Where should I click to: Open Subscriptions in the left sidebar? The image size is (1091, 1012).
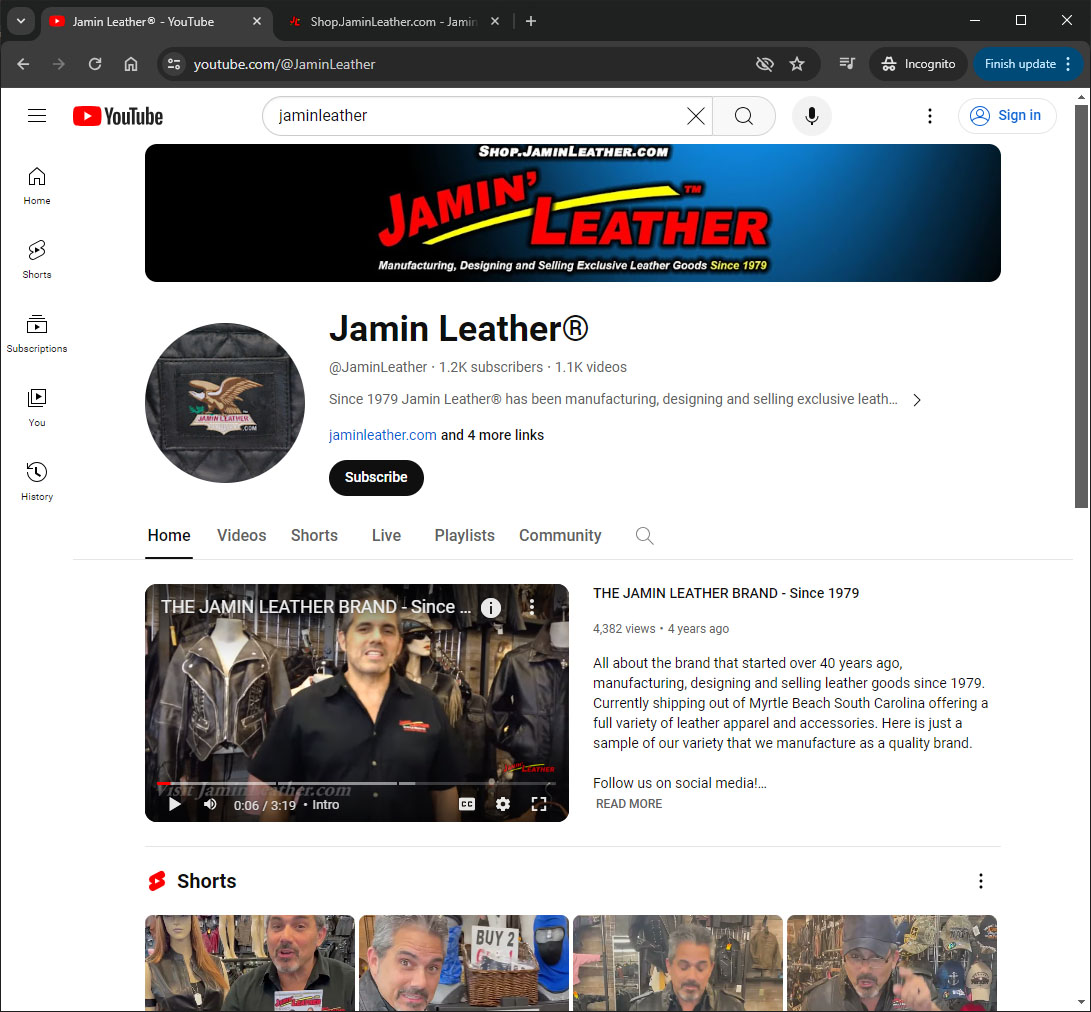37,333
